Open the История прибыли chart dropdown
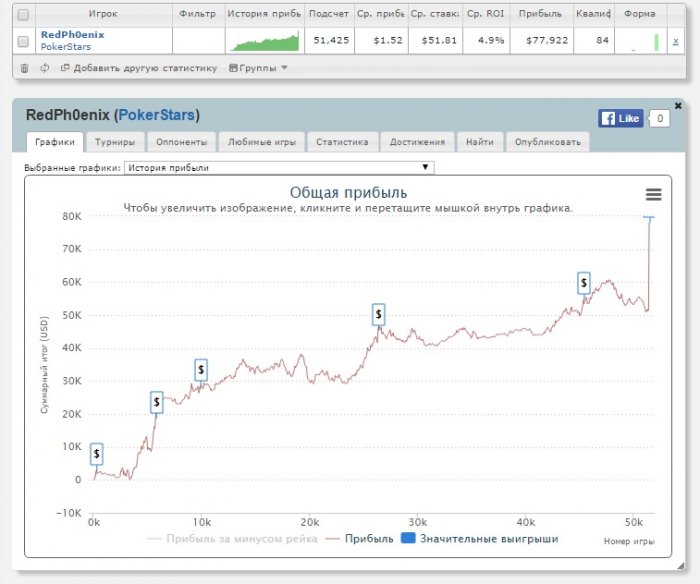700x584 pixels. click(279, 167)
